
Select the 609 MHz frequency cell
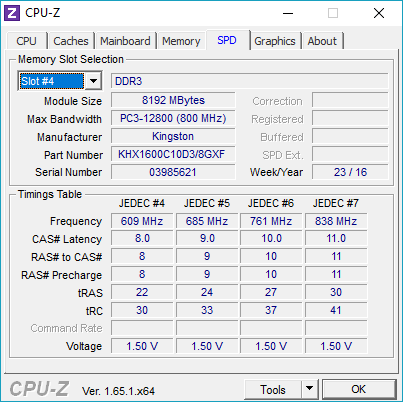coord(142,221)
